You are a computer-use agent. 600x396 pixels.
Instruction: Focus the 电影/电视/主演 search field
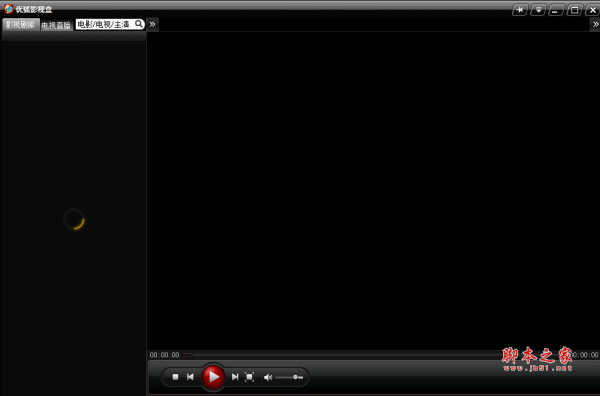click(x=105, y=24)
